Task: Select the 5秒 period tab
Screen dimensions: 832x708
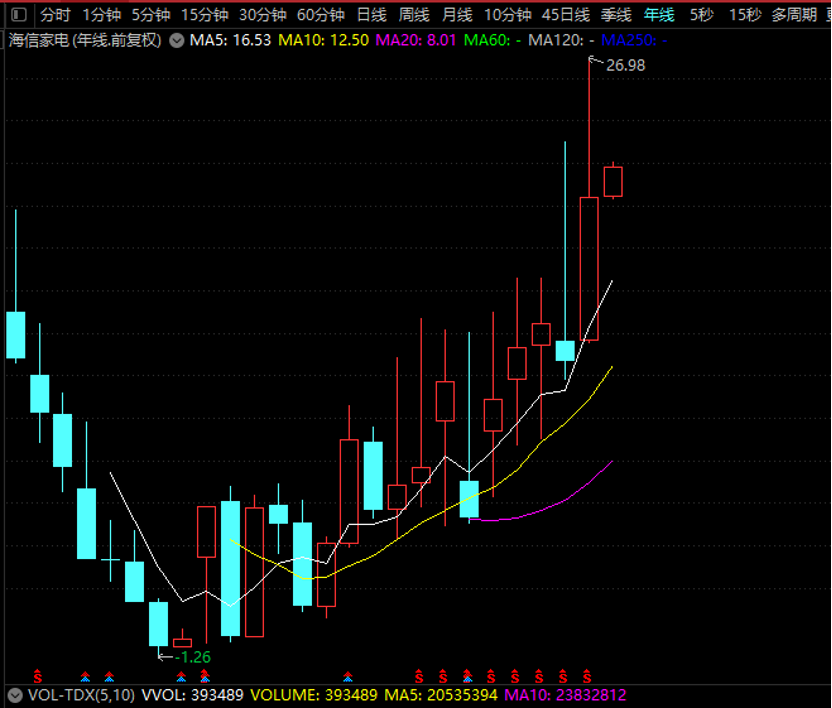Action: click(x=701, y=15)
